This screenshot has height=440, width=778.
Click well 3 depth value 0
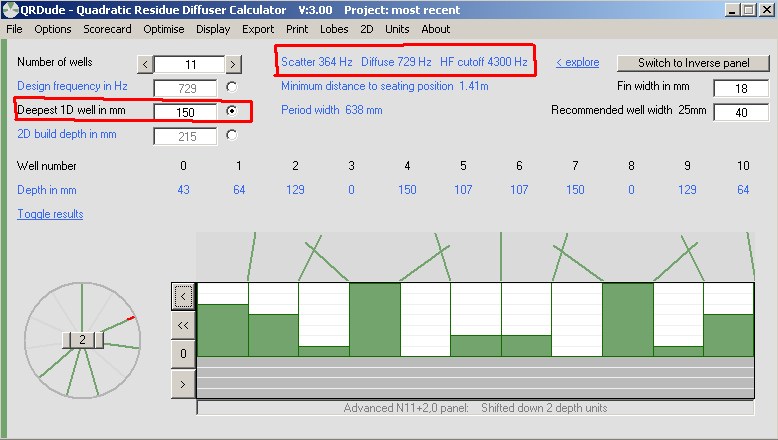(351, 190)
